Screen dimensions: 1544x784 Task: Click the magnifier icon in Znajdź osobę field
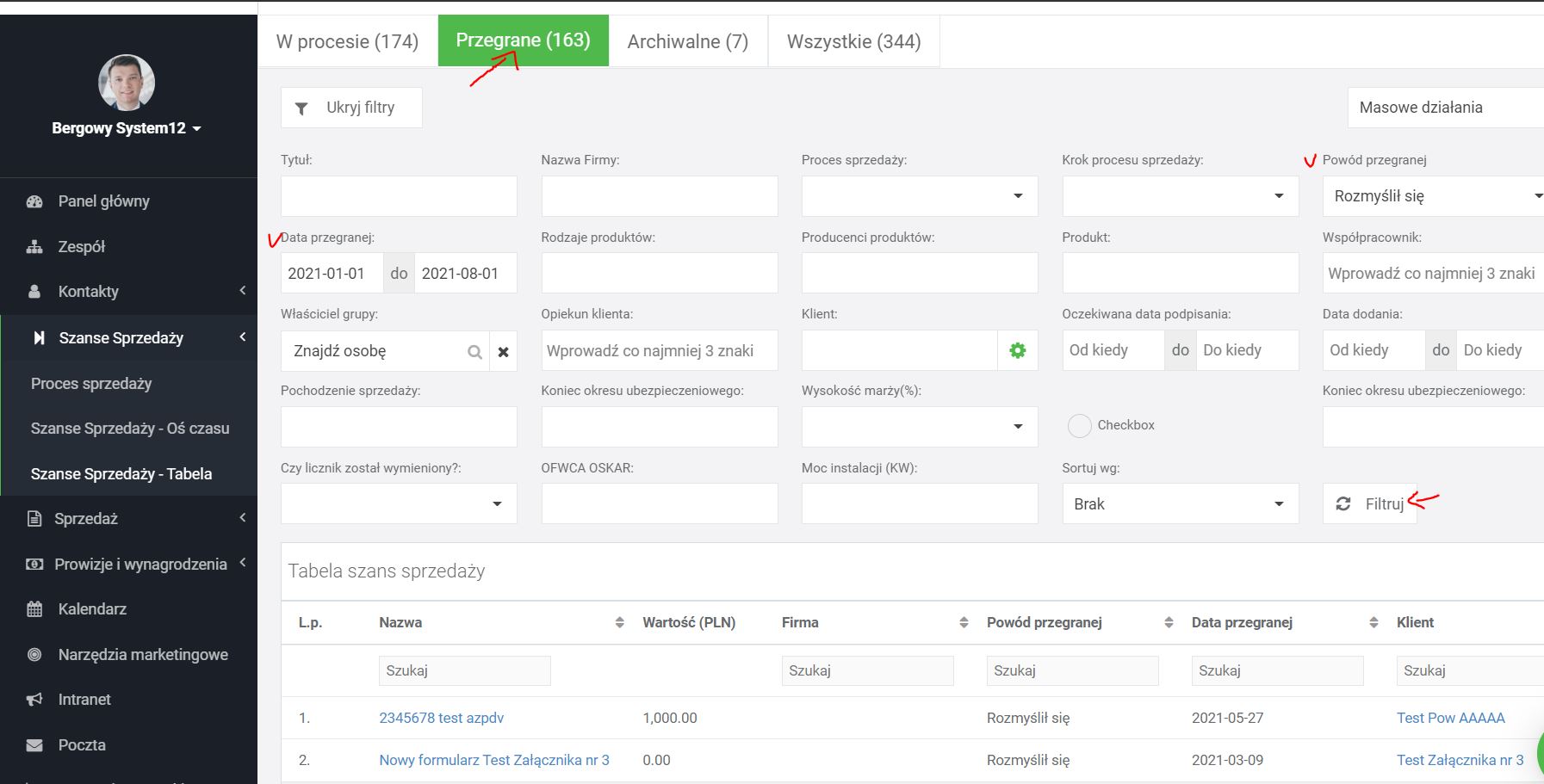(474, 351)
